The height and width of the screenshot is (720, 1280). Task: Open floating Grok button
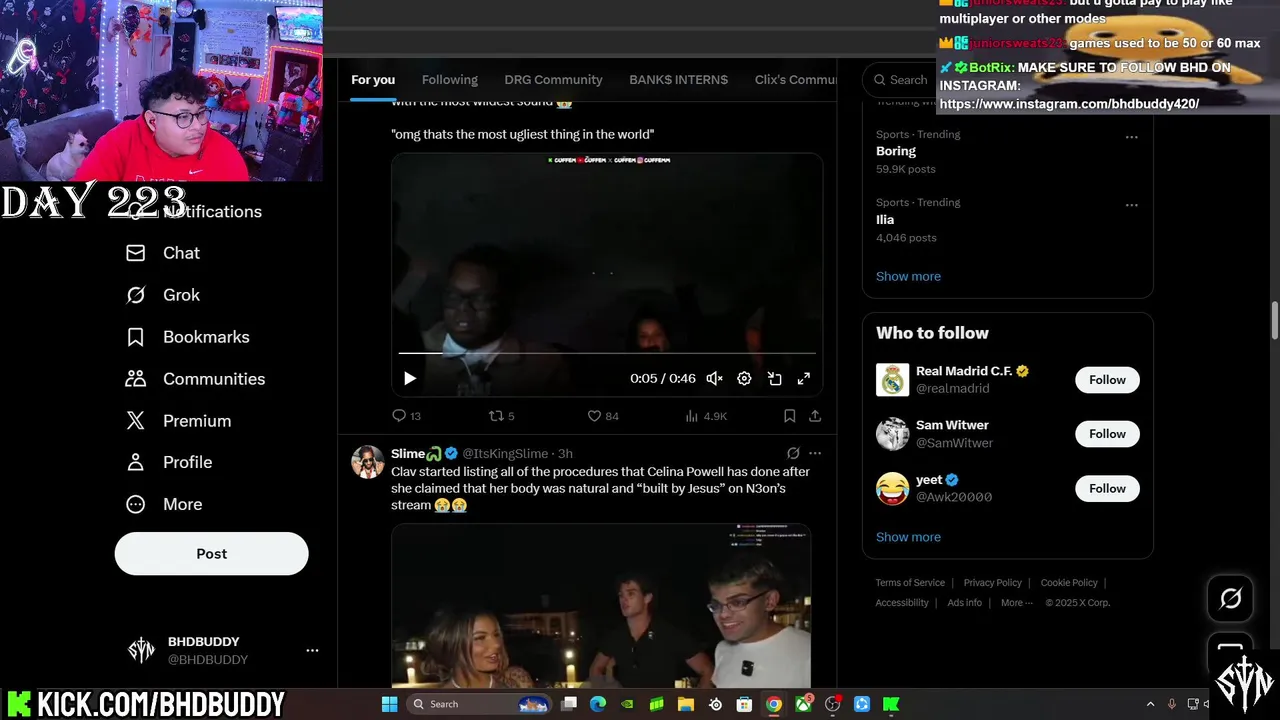click(x=1230, y=598)
